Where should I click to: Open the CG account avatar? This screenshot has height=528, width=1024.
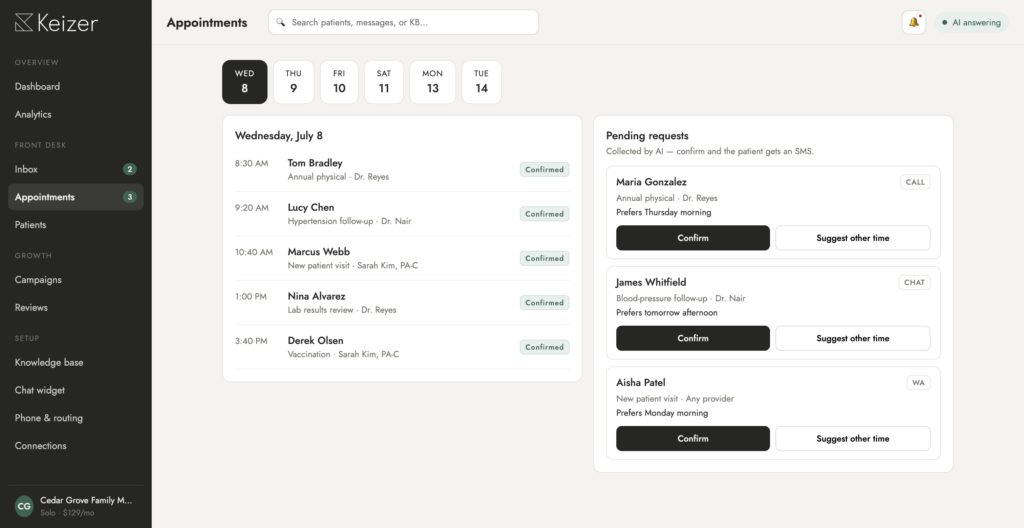tap(24, 506)
